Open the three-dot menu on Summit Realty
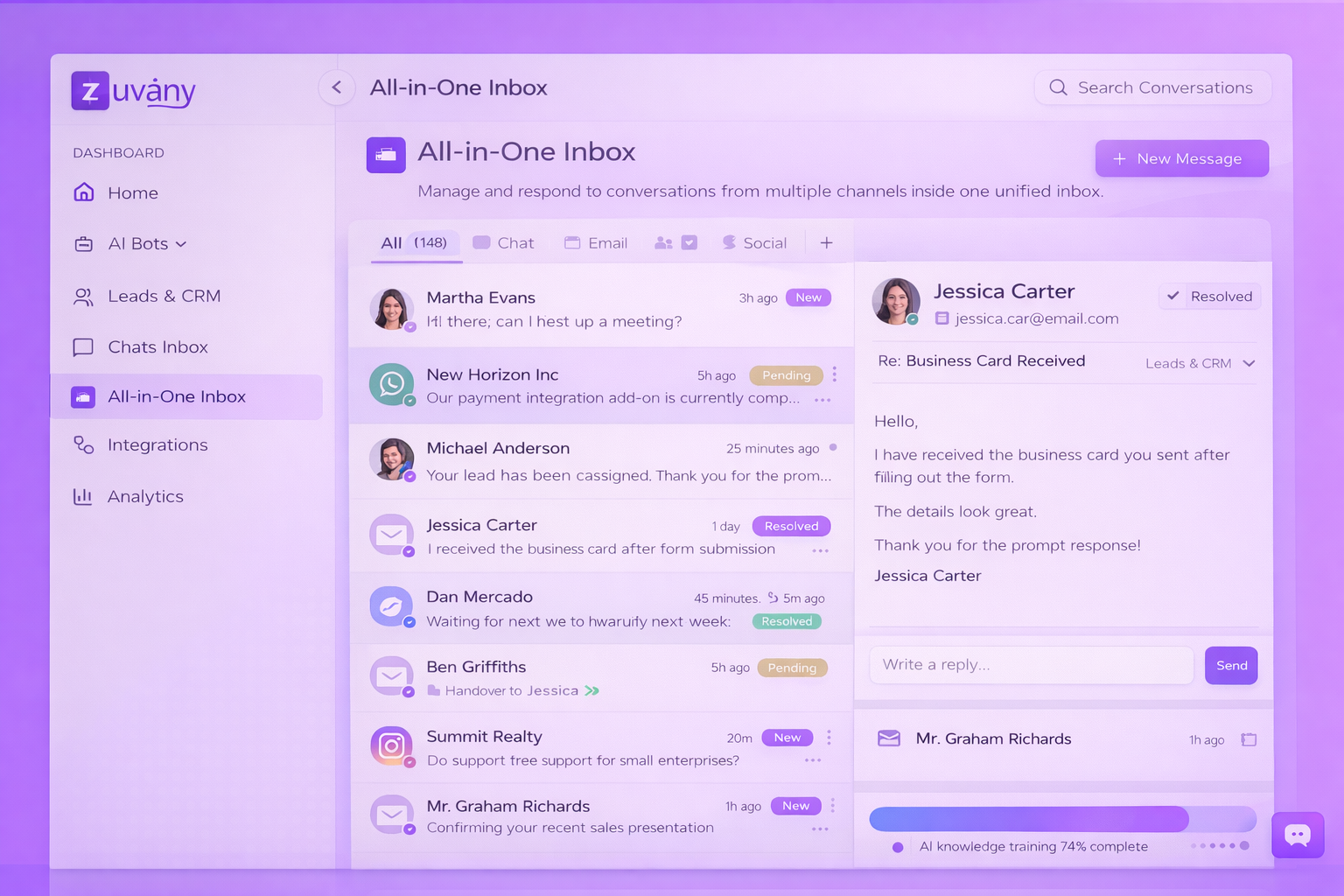1344x896 pixels. [828, 738]
